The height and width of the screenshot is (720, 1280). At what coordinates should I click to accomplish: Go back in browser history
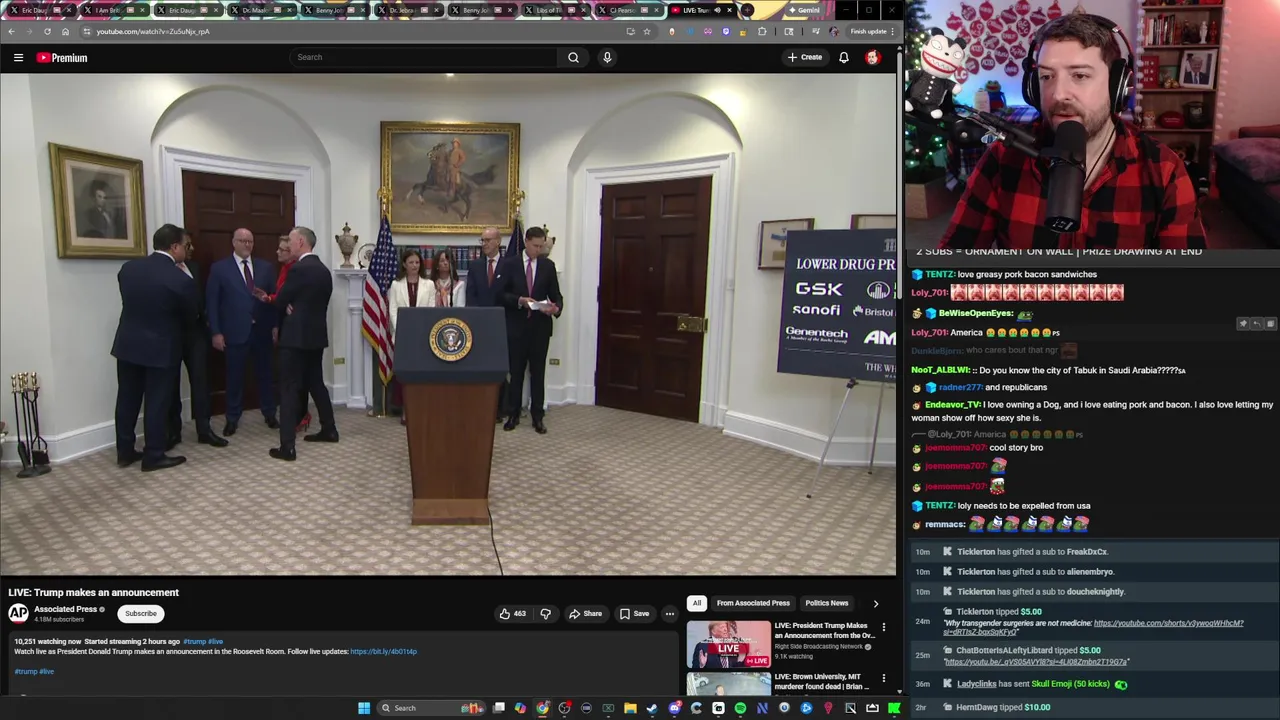pyautogui.click(x=11, y=31)
